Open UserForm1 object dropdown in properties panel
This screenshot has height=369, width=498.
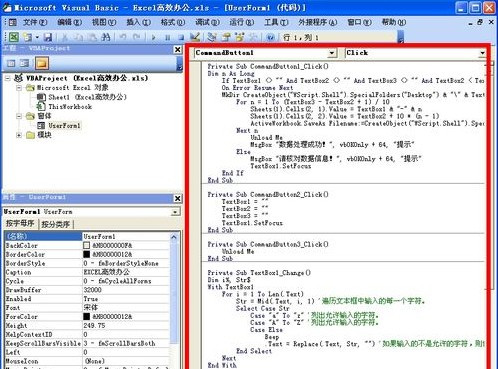click(175, 212)
